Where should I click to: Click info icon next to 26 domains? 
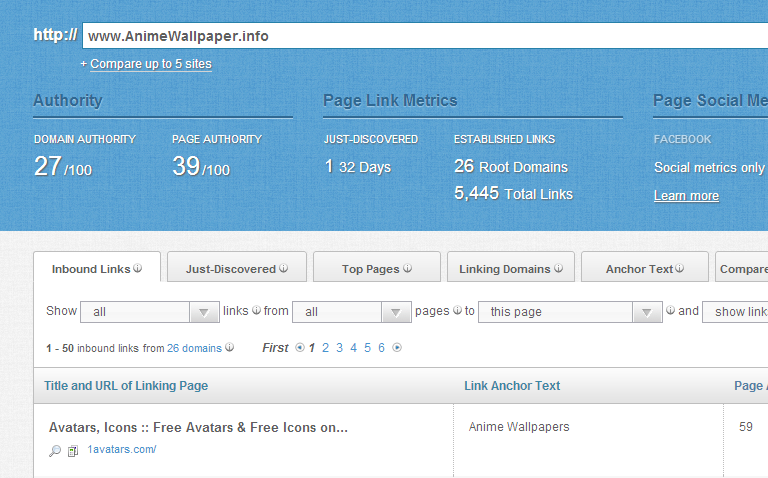(x=229, y=347)
